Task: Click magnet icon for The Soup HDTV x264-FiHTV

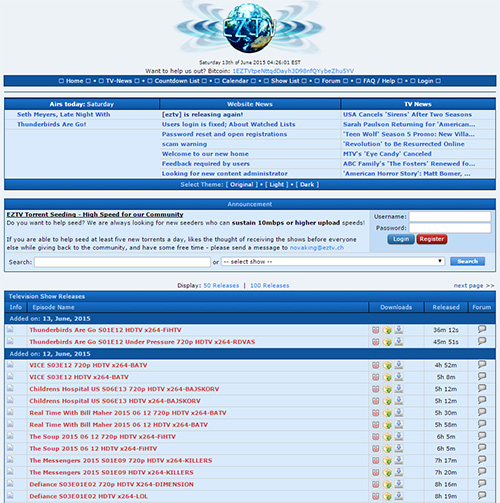Action: (375, 449)
